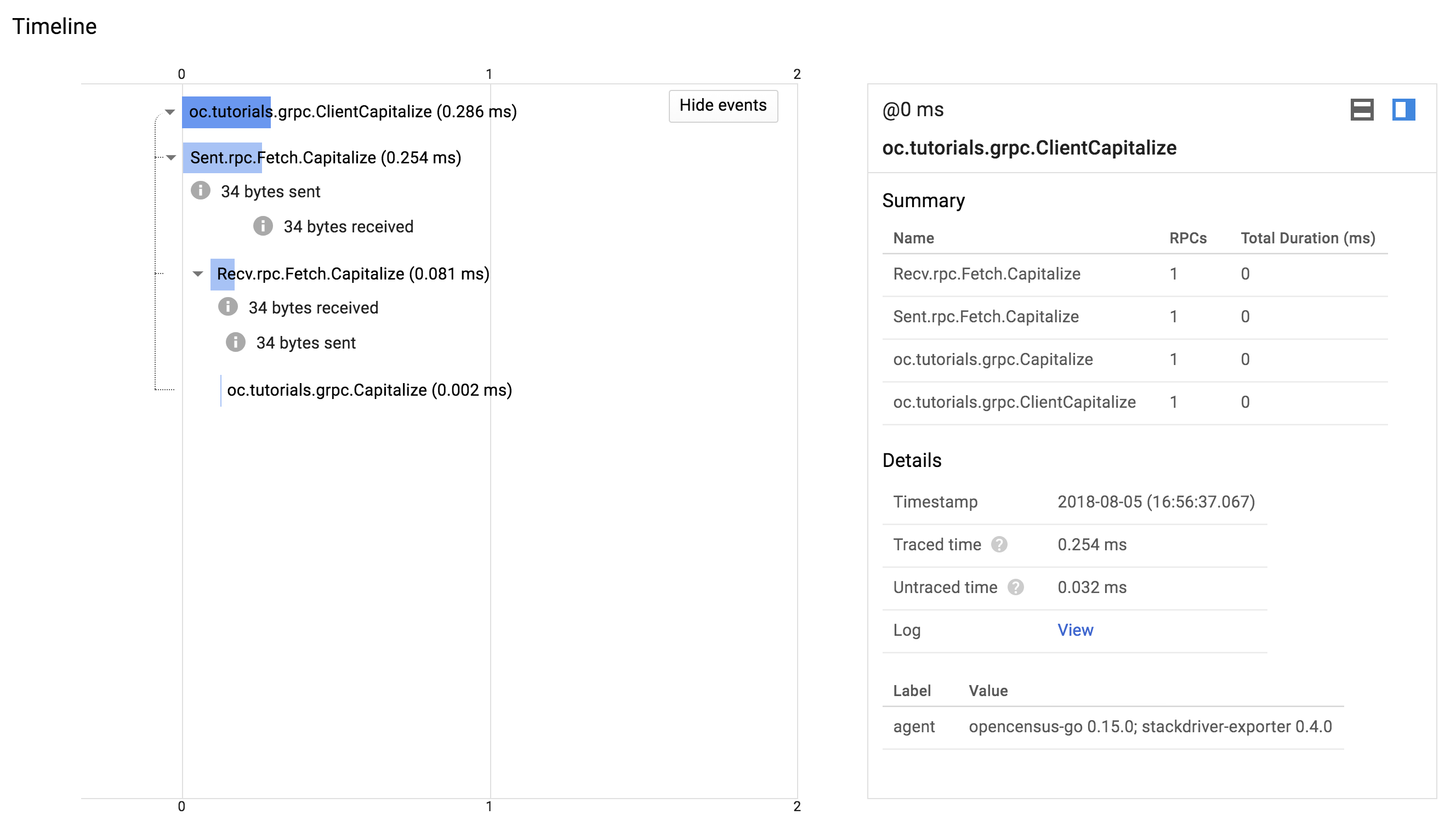
Task: Click the Summary section heading
Action: (923, 201)
